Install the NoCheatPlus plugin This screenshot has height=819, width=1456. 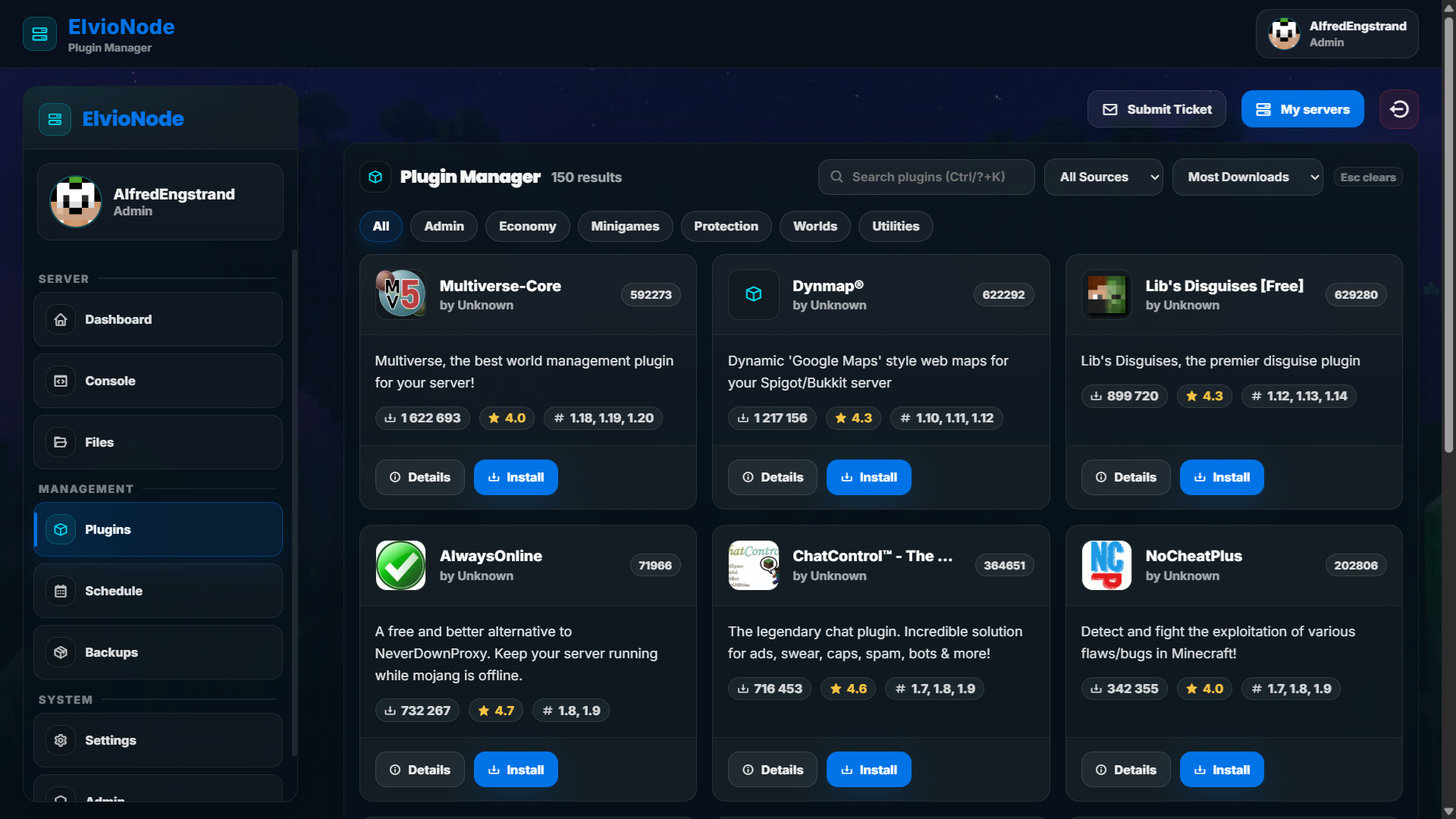click(x=1222, y=770)
